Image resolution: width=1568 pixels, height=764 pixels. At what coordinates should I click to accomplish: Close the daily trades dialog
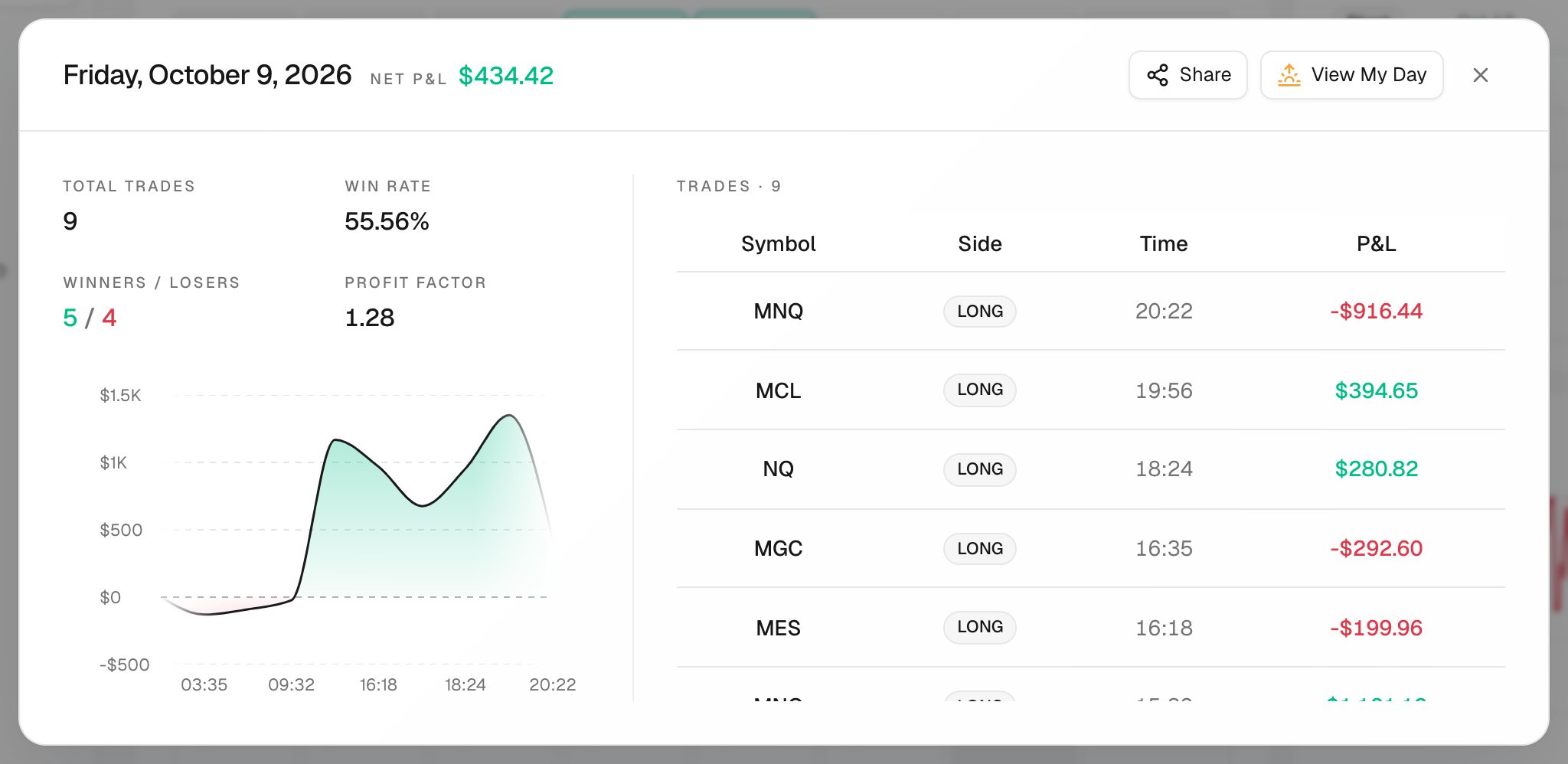pyautogui.click(x=1481, y=75)
